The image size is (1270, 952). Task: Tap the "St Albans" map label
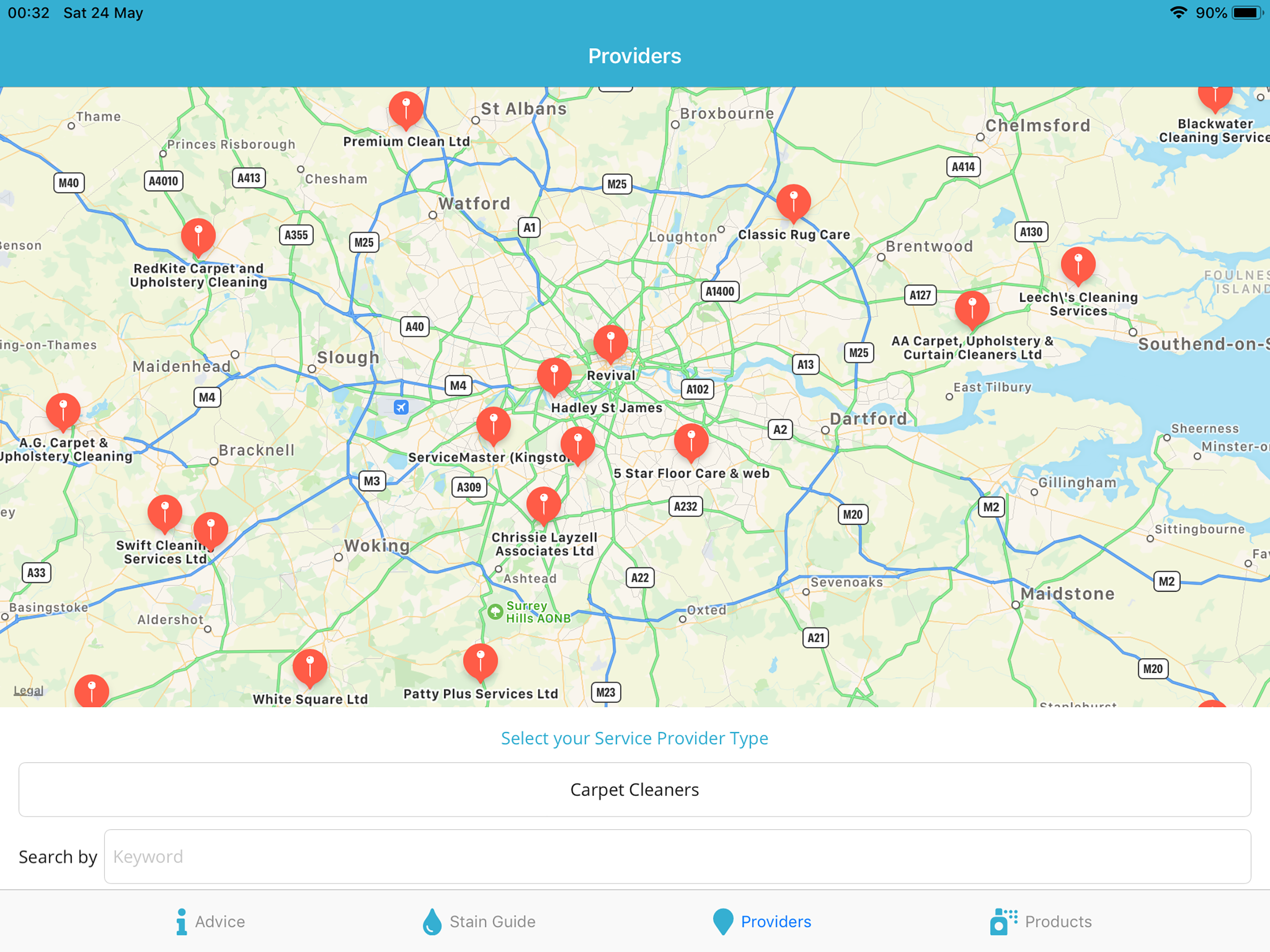tap(523, 108)
